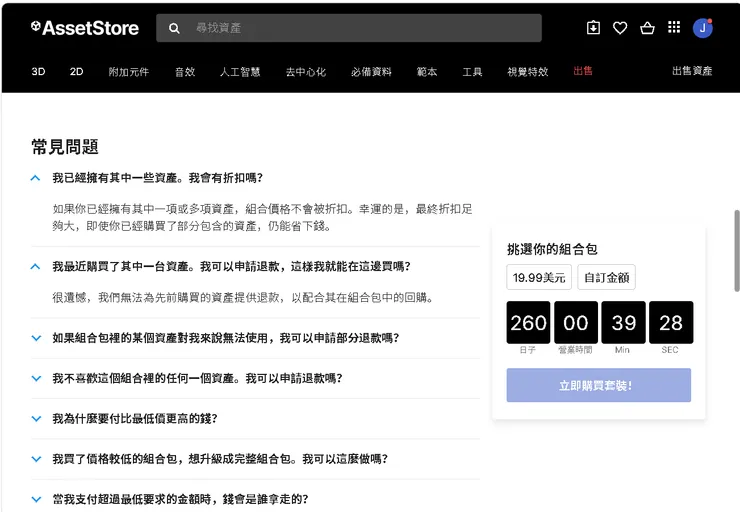Expand the 我不喜歡這個組合裡 question
The height and width of the screenshot is (512, 740).
[x=255, y=378]
